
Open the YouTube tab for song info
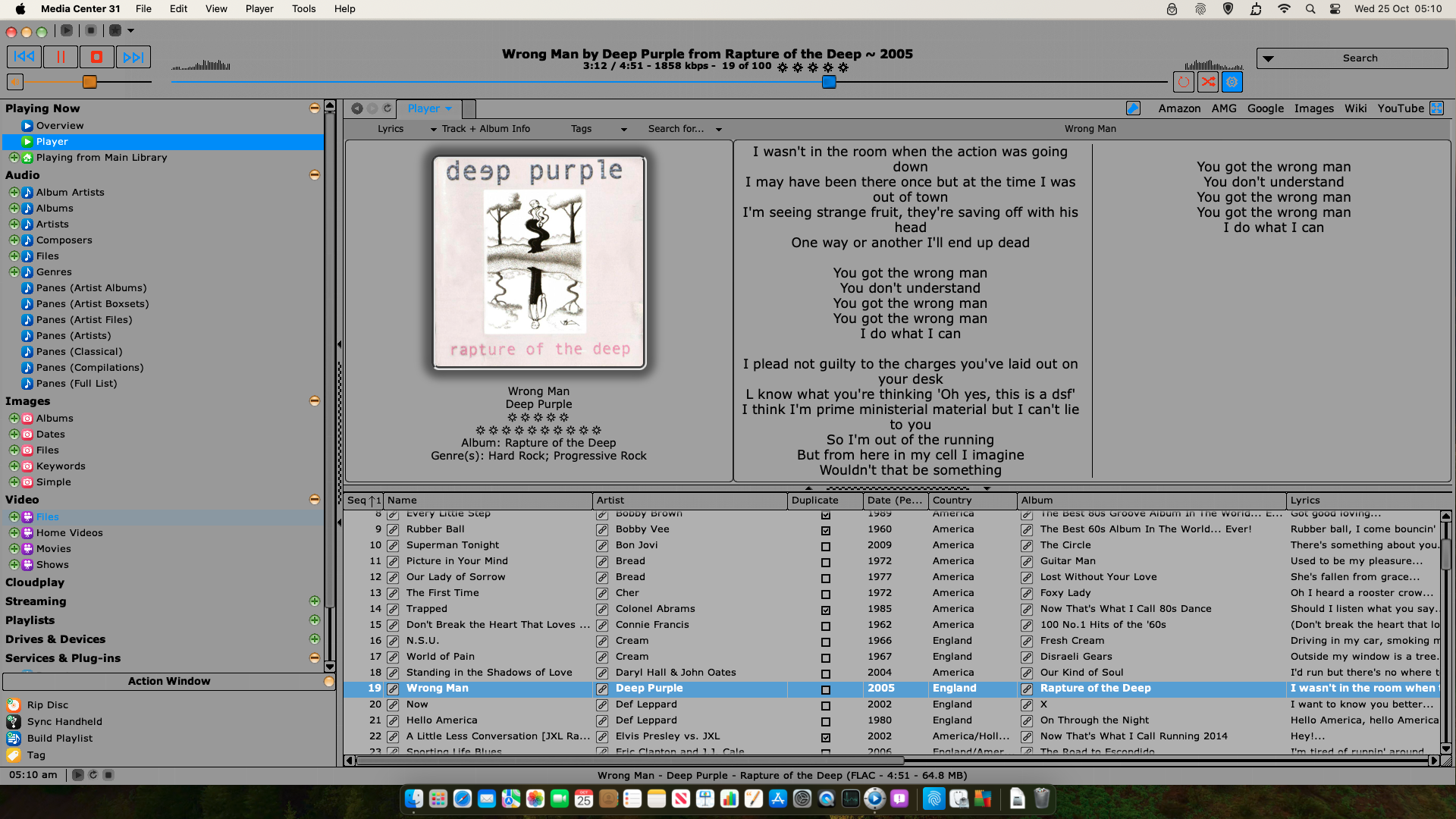1399,108
